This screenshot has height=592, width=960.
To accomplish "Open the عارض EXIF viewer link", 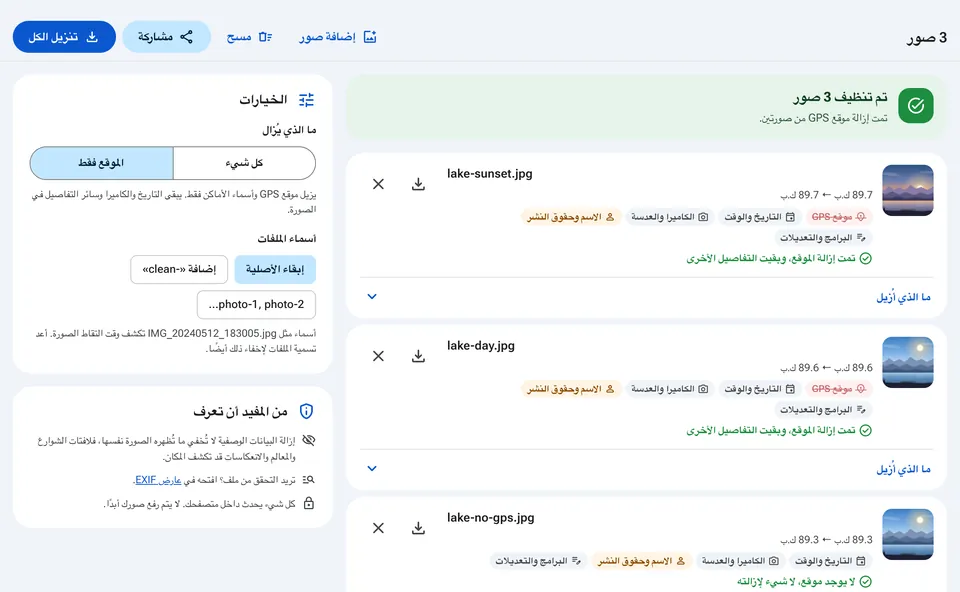I will (x=158, y=480).
